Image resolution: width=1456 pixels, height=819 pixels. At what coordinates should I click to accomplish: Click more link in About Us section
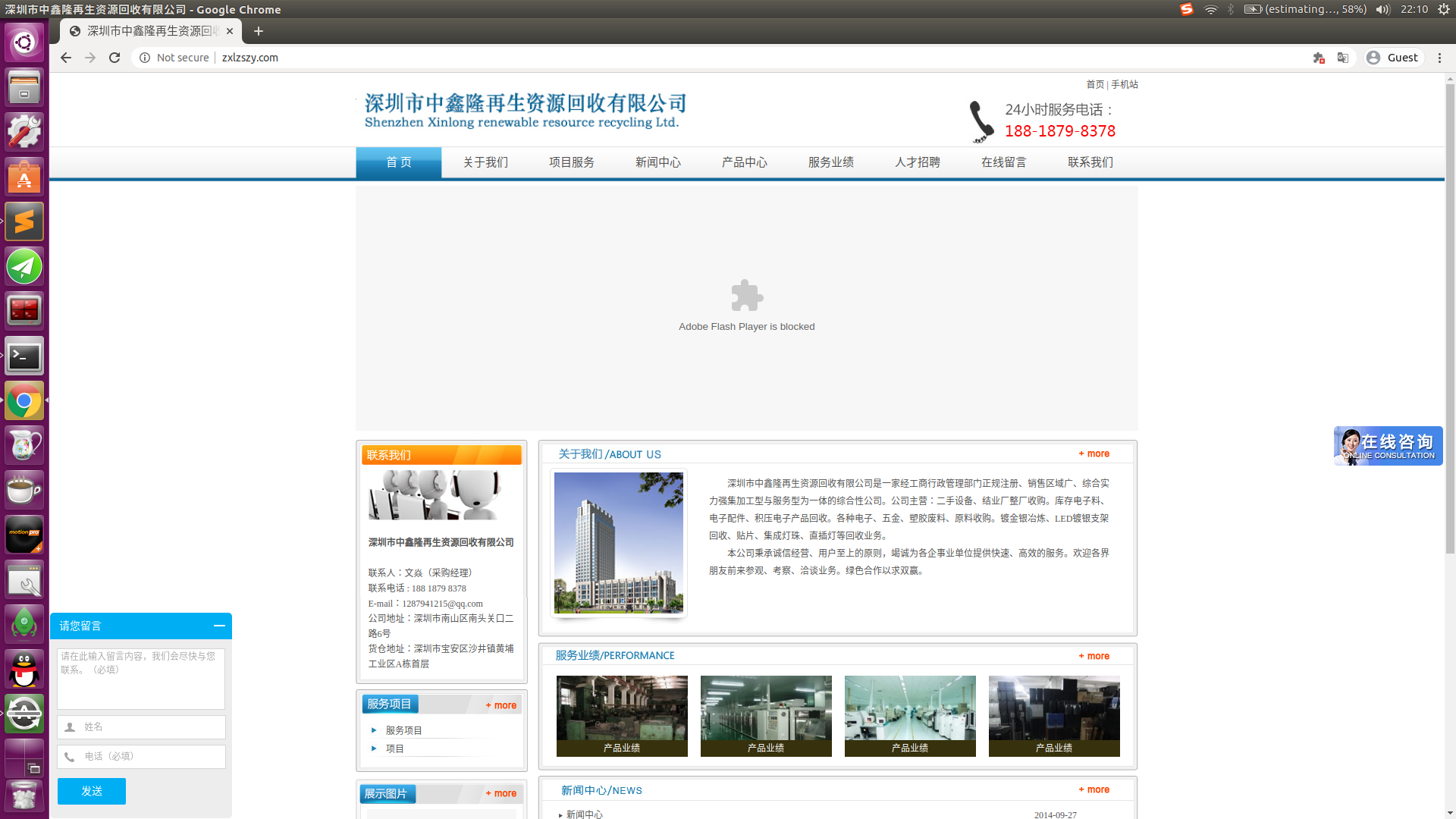pyautogui.click(x=1094, y=453)
